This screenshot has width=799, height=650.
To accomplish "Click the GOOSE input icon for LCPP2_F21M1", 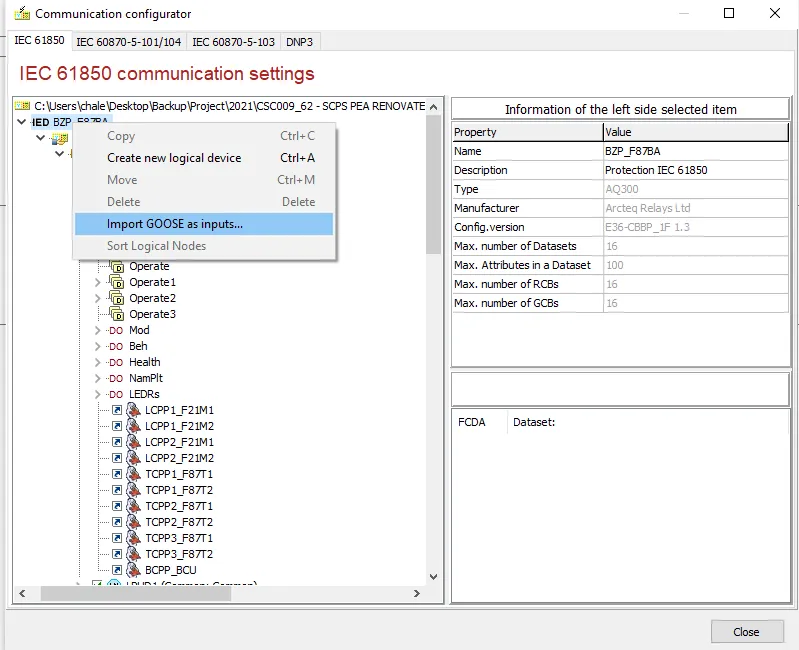I will click(134, 442).
